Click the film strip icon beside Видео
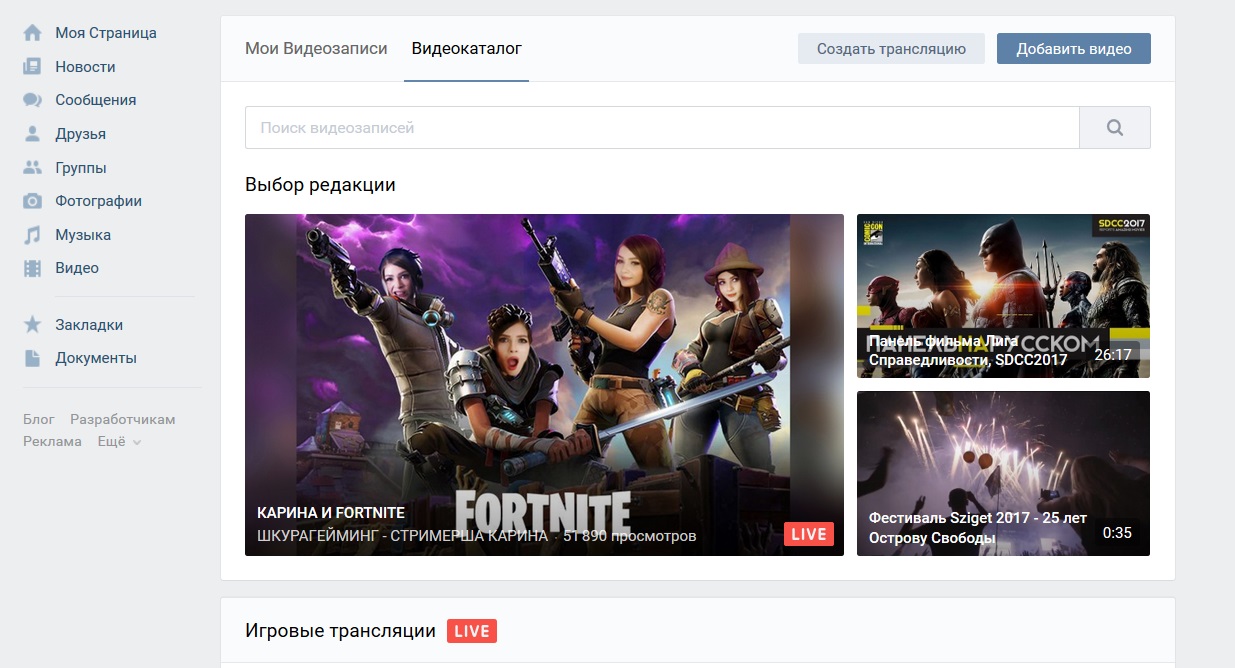Screen dimensions: 1235x668 click(x=33, y=268)
